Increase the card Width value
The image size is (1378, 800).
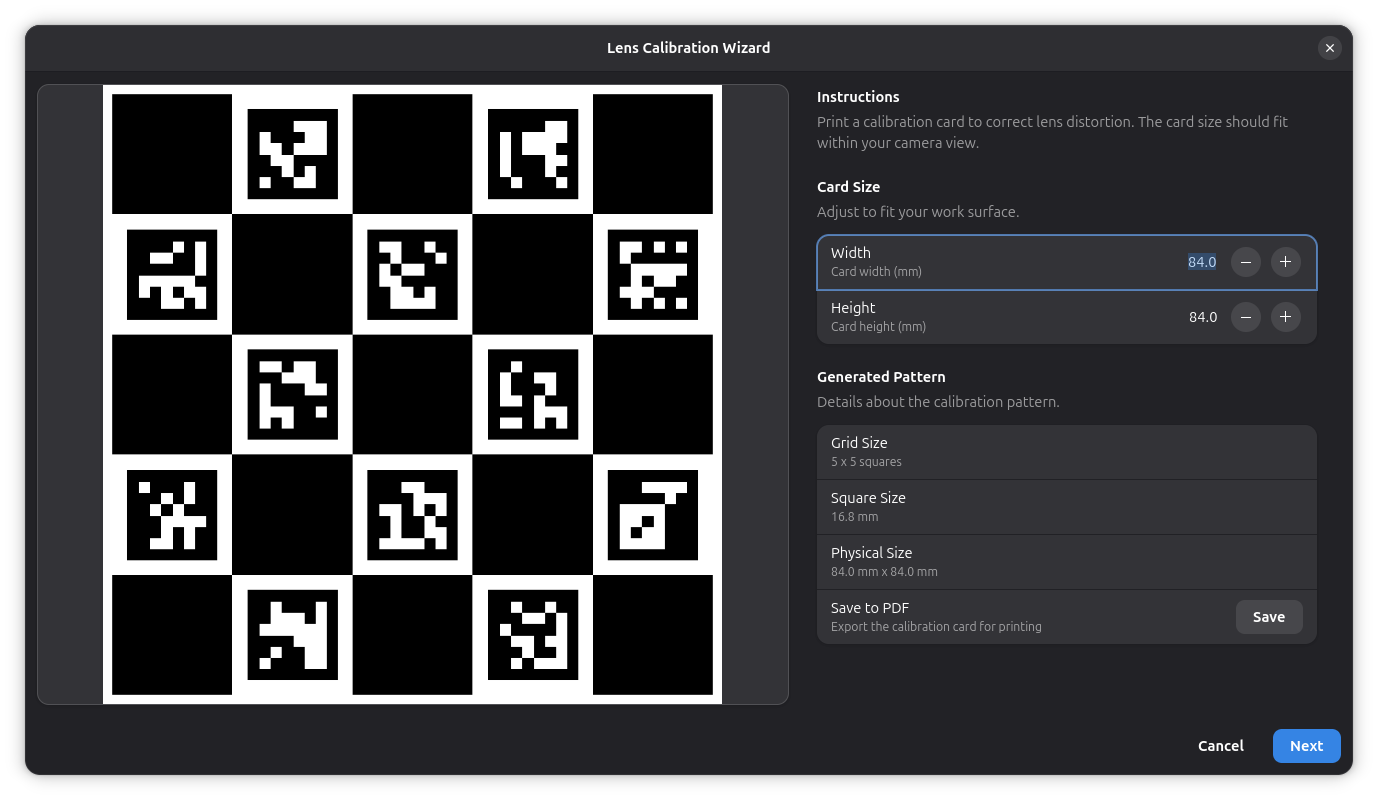click(1285, 262)
